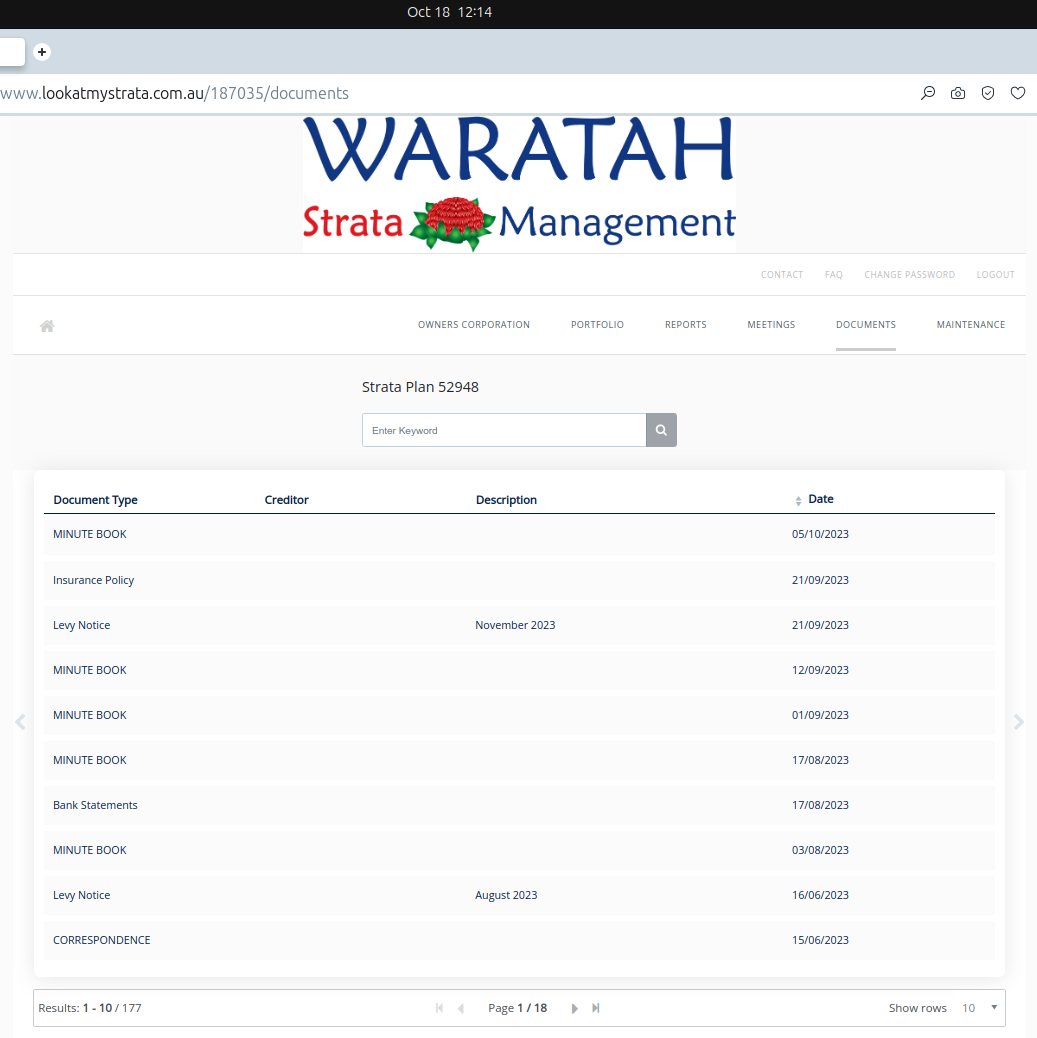Screen dimensions: 1037x1038
Task: Click the Page 1 / 18 indicator
Action: [517, 1008]
